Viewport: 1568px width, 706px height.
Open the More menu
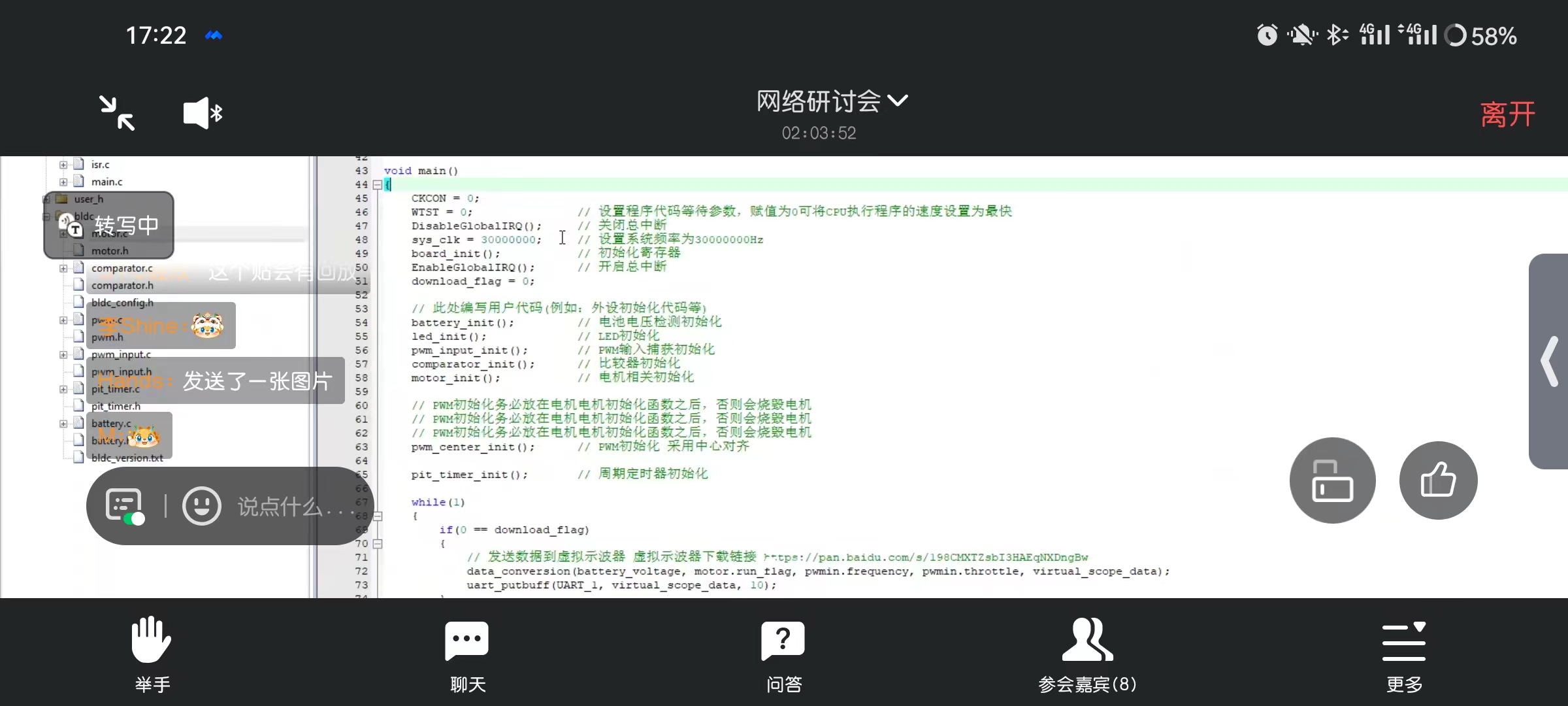[1403, 640]
